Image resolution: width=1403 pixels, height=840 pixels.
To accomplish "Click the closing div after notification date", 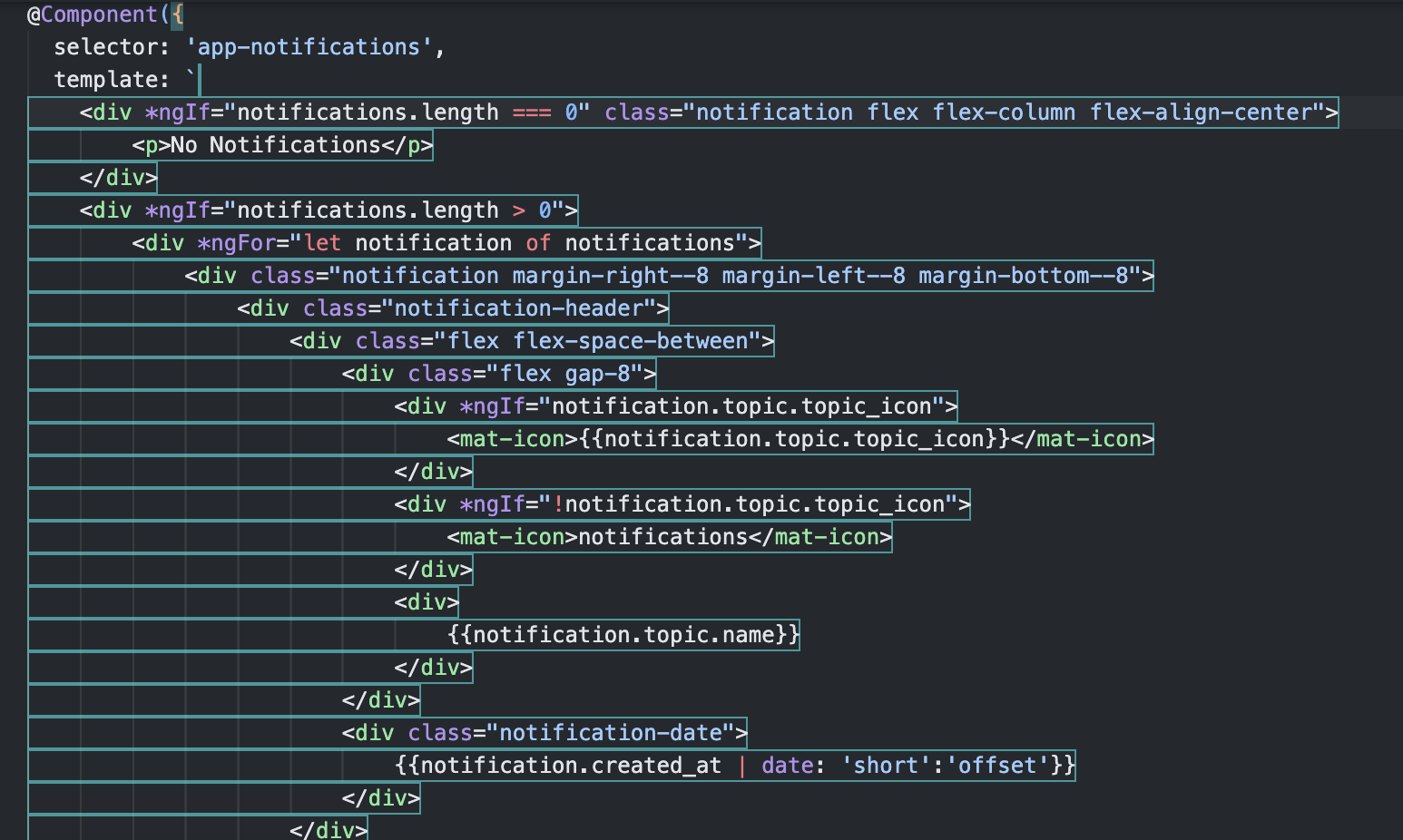I will pos(381,797).
